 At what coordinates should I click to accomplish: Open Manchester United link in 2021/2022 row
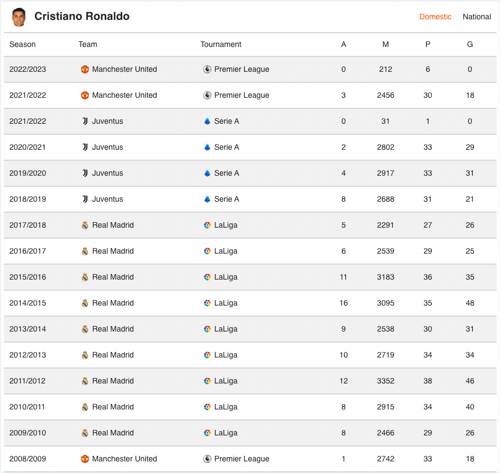[124, 95]
